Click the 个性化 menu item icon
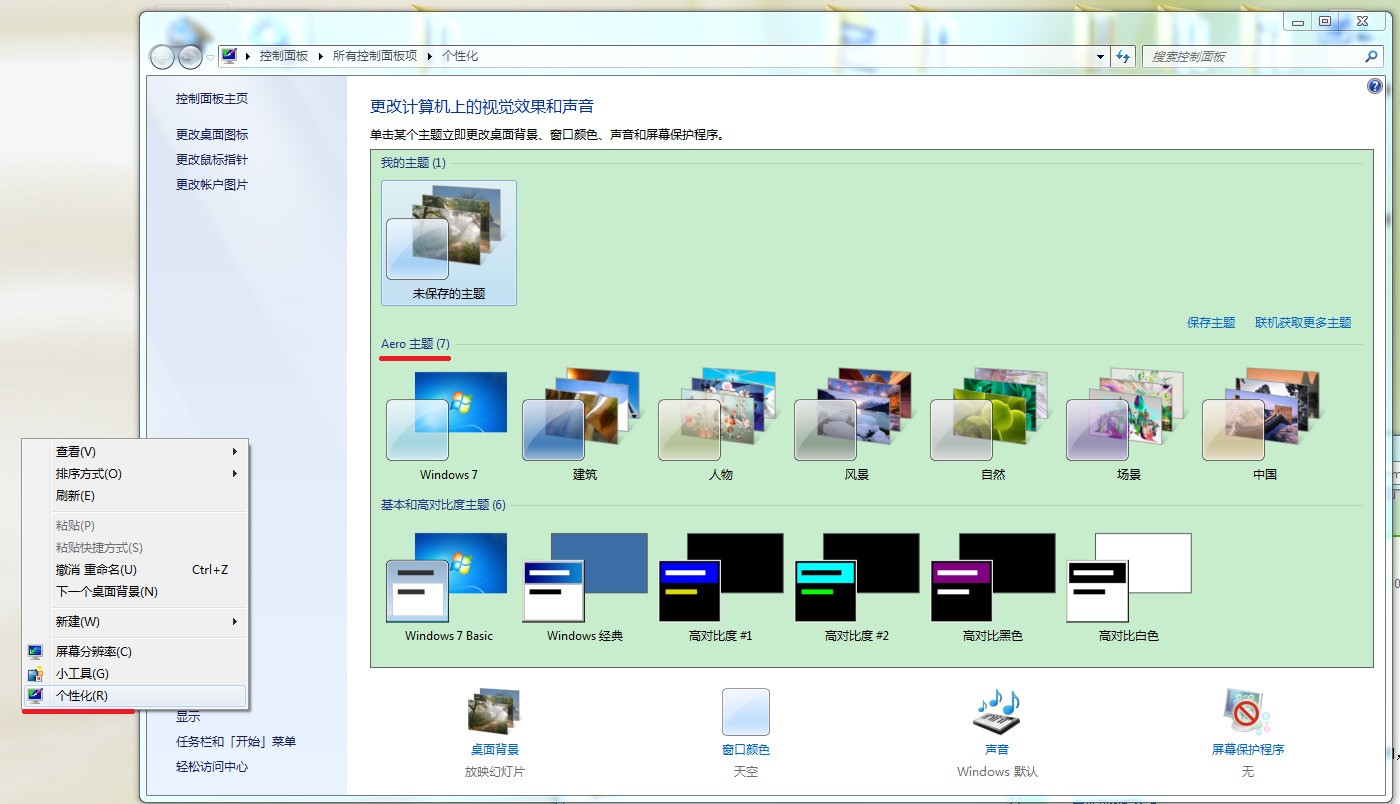 pyautogui.click(x=36, y=696)
